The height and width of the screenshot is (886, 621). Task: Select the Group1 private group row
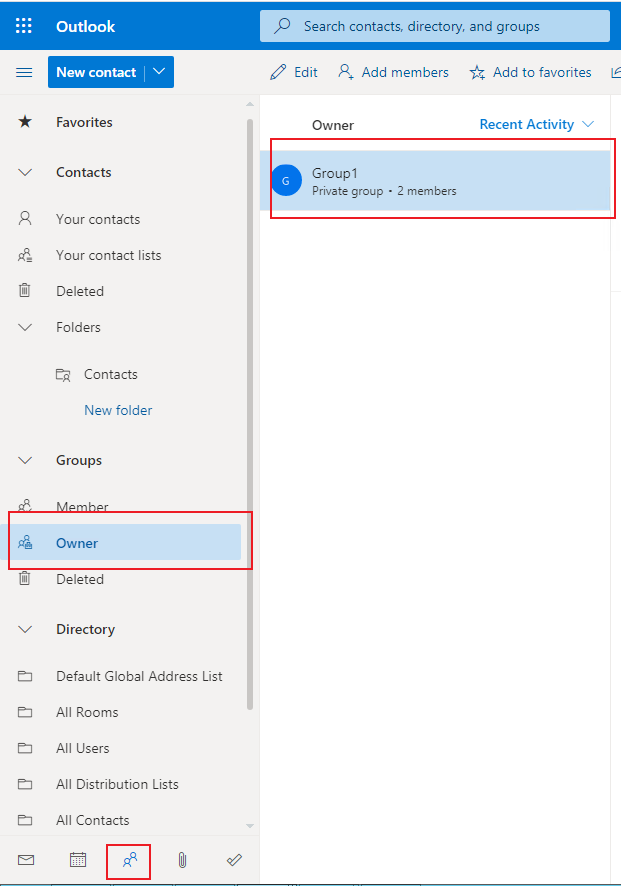click(x=435, y=181)
